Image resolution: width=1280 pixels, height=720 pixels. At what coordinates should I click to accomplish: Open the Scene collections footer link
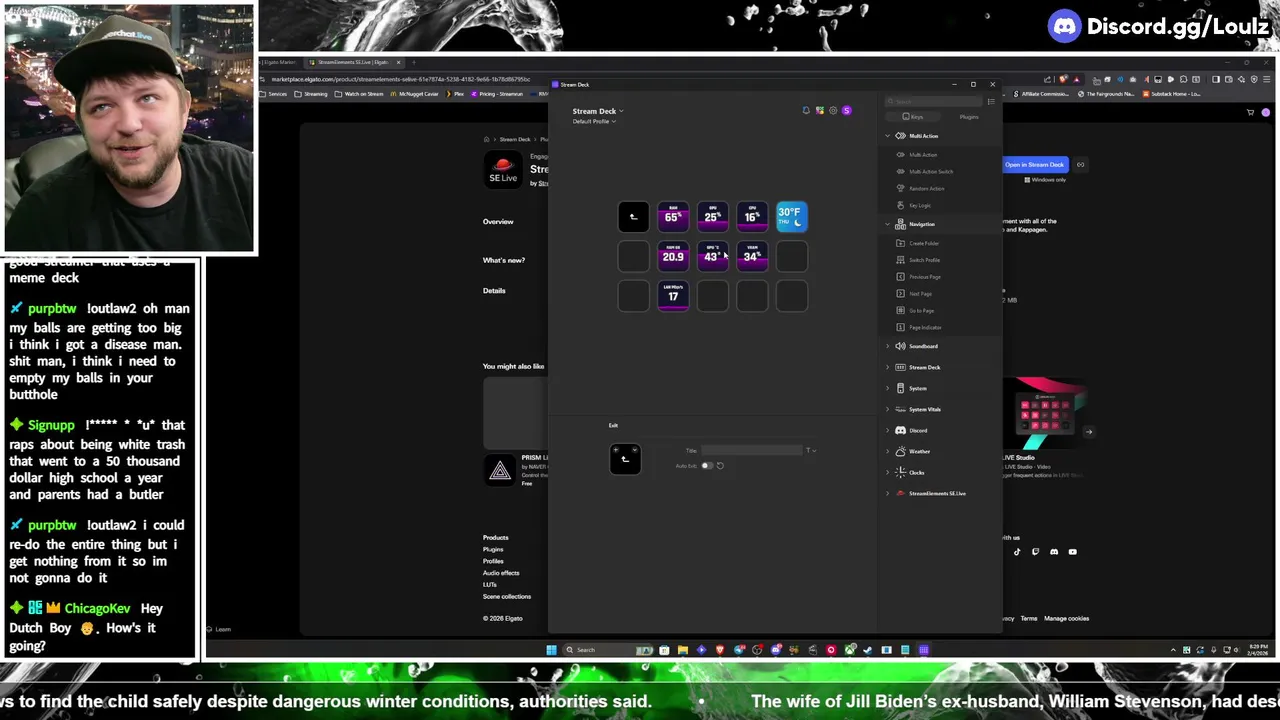pos(507,596)
